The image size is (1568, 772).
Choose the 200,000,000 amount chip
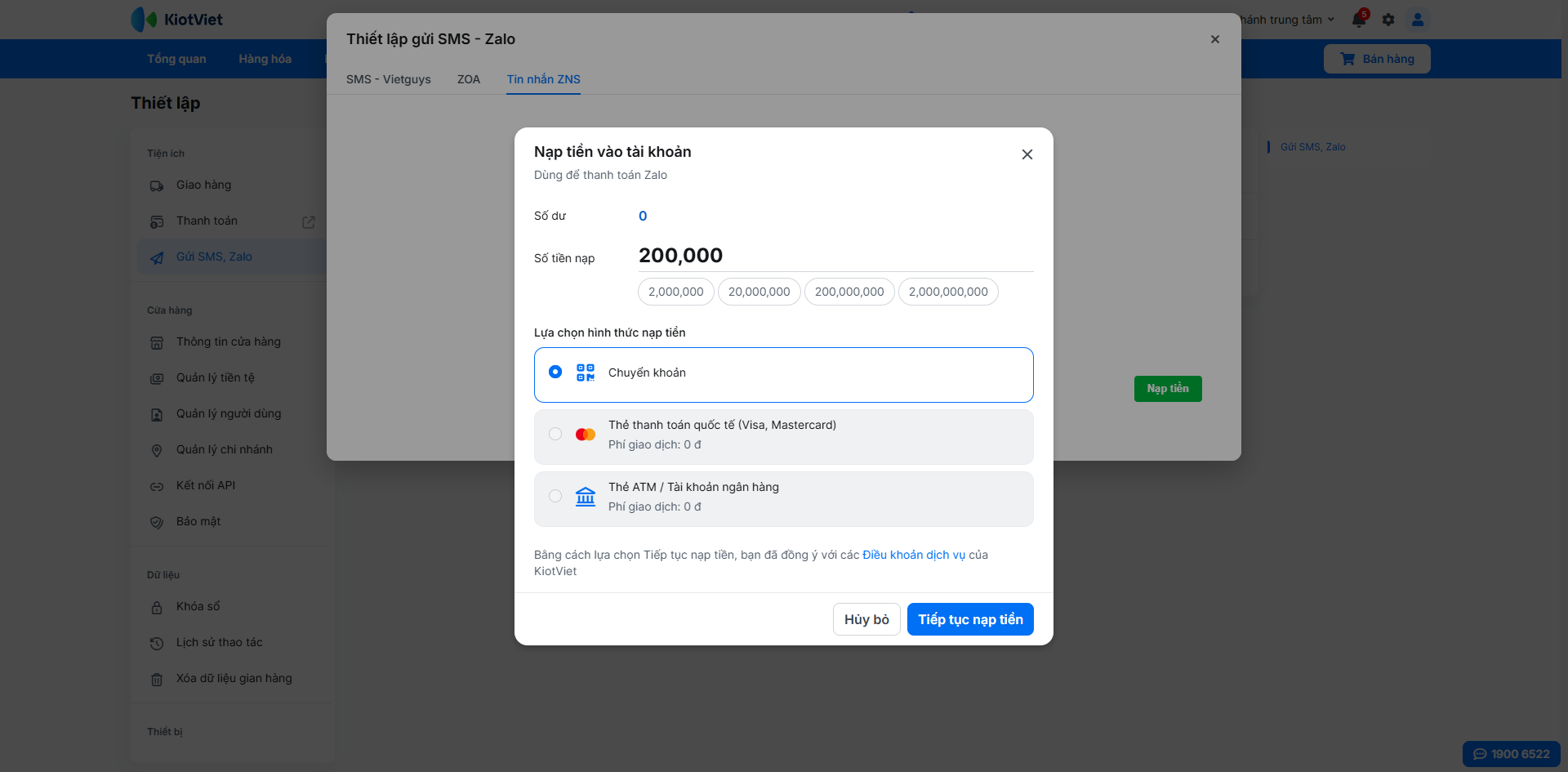click(849, 292)
